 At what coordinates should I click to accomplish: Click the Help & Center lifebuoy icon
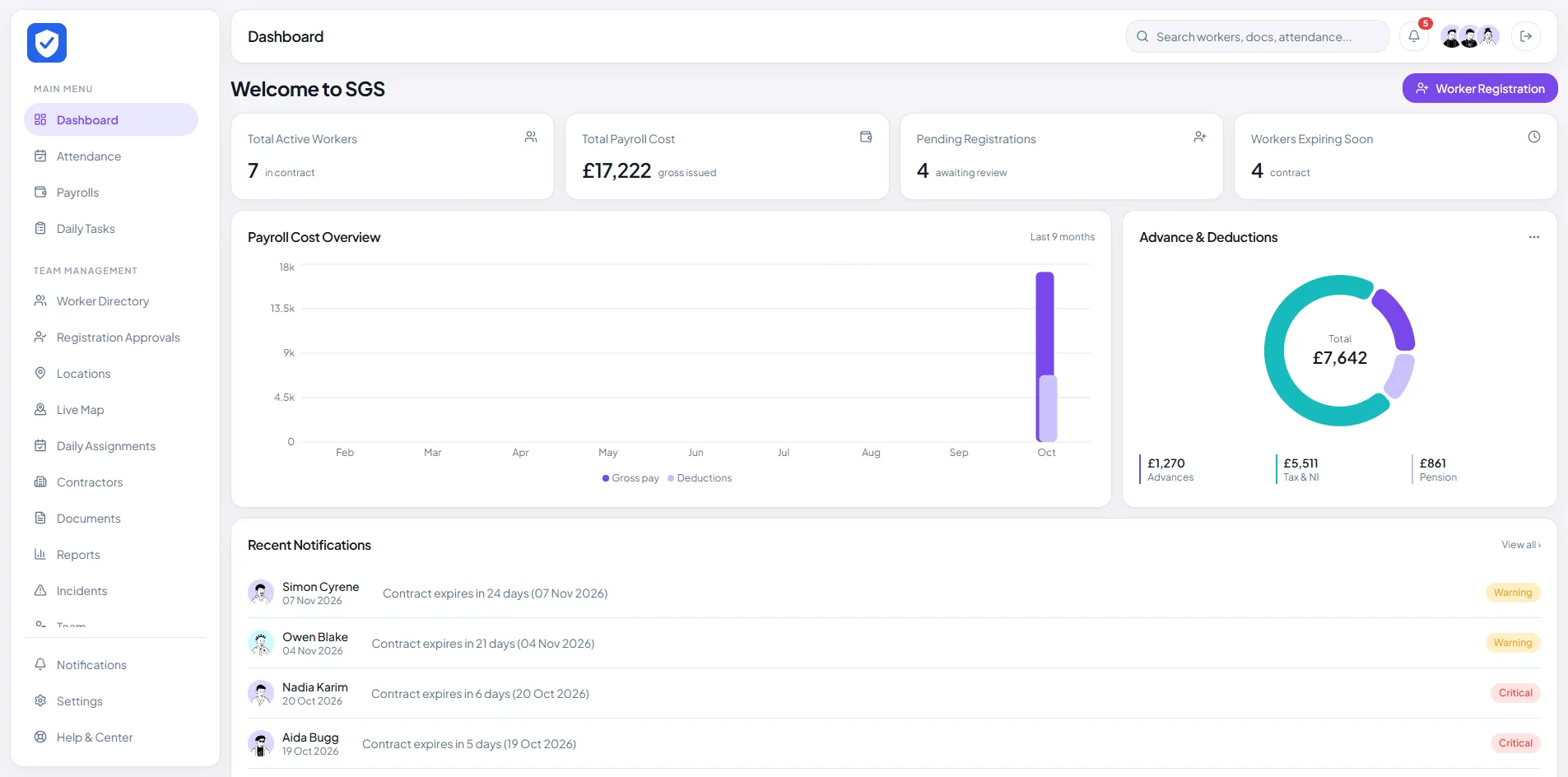click(40, 737)
